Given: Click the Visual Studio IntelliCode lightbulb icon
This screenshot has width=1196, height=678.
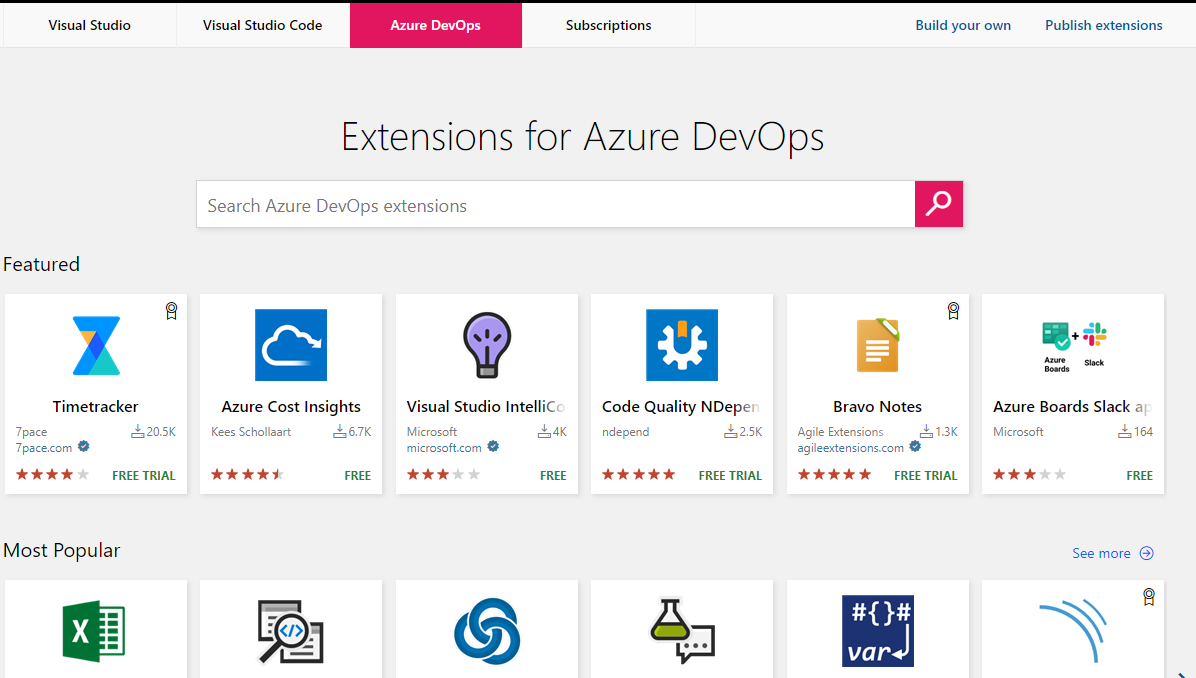Looking at the screenshot, I should click(x=487, y=345).
